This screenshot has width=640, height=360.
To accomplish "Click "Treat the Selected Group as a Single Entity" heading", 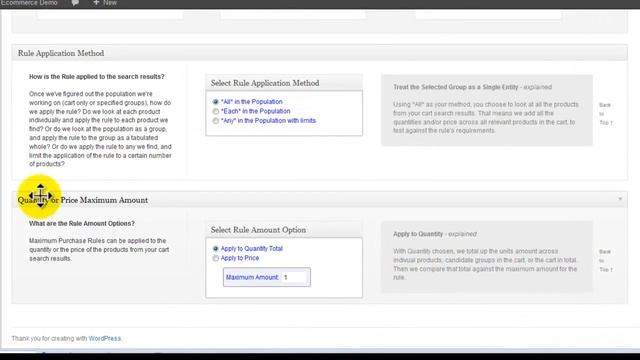I will tap(456, 87).
